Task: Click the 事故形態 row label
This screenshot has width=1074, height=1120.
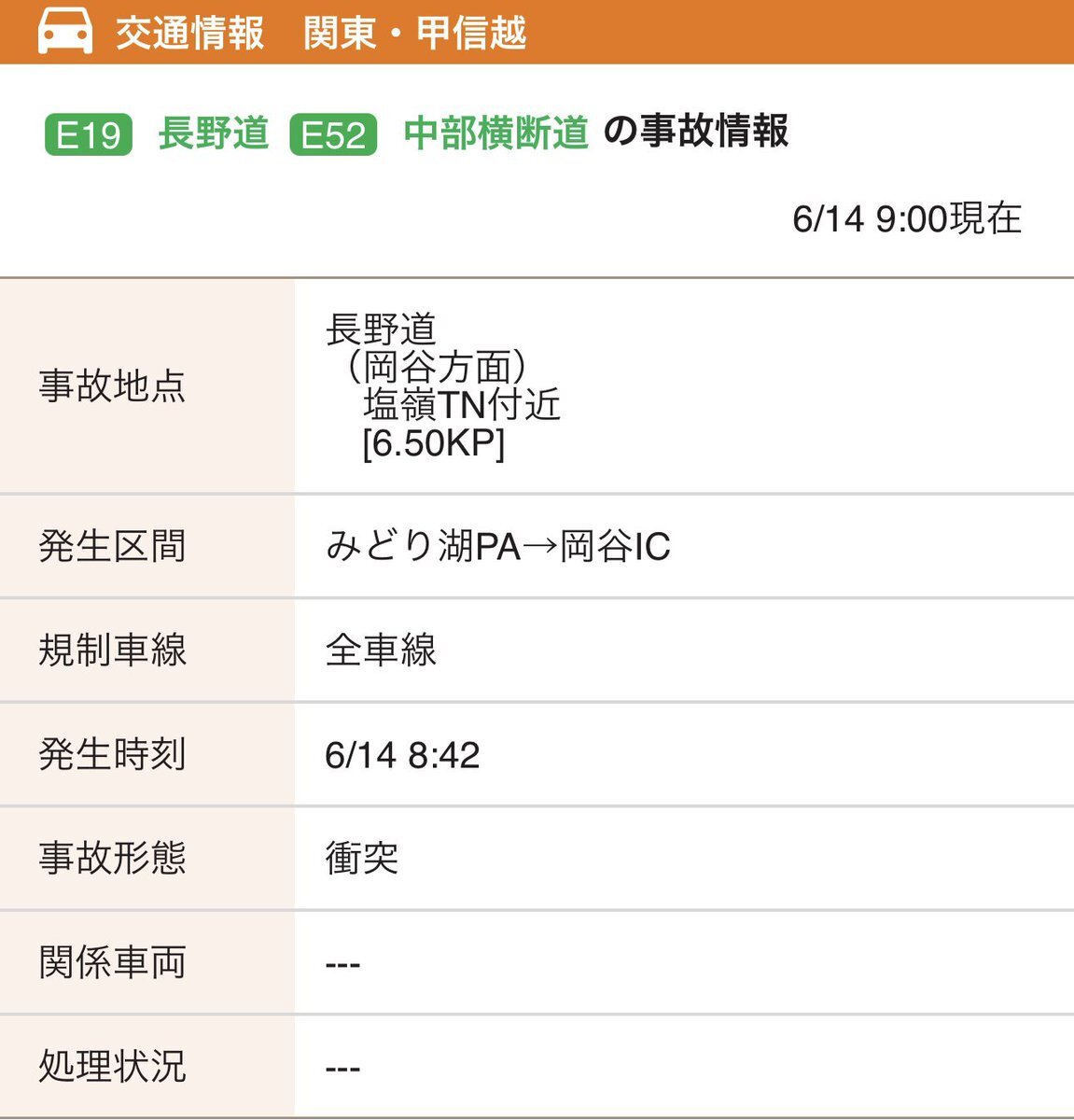Action: point(112,858)
